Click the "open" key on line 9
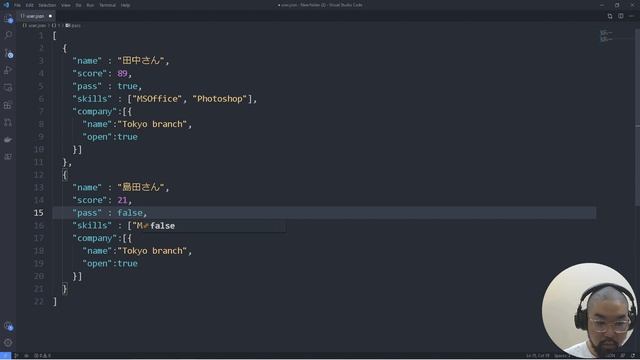The image size is (640, 360). point(98,137)
